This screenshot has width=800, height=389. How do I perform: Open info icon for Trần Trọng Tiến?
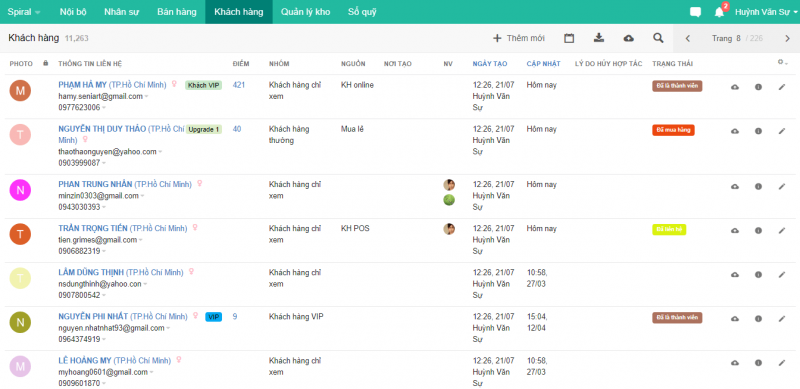[758, 231]
